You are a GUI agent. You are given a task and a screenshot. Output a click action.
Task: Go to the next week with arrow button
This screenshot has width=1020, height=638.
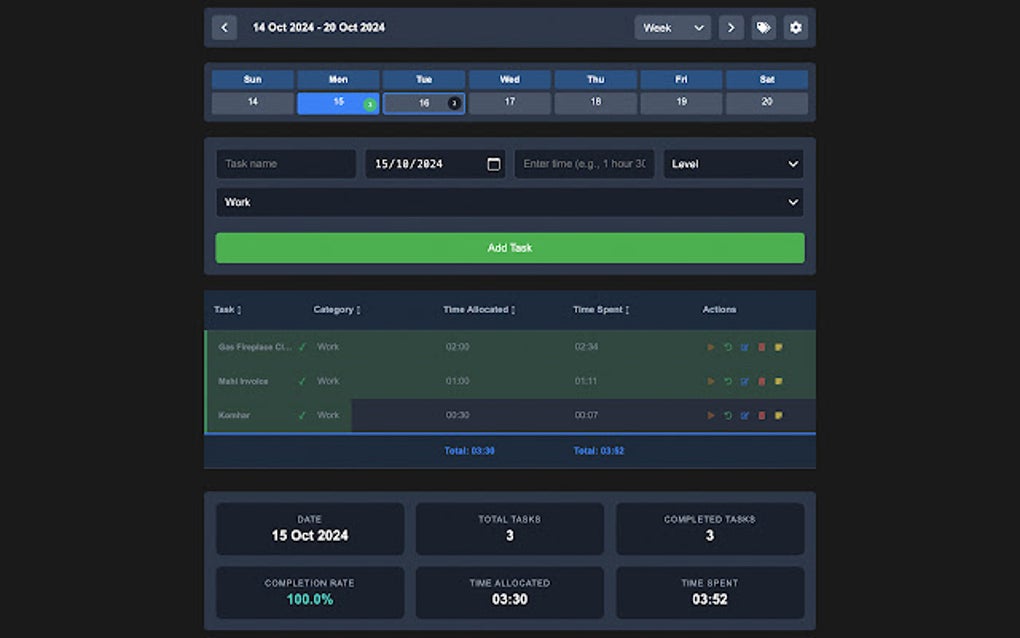click(x=731, y=27)
